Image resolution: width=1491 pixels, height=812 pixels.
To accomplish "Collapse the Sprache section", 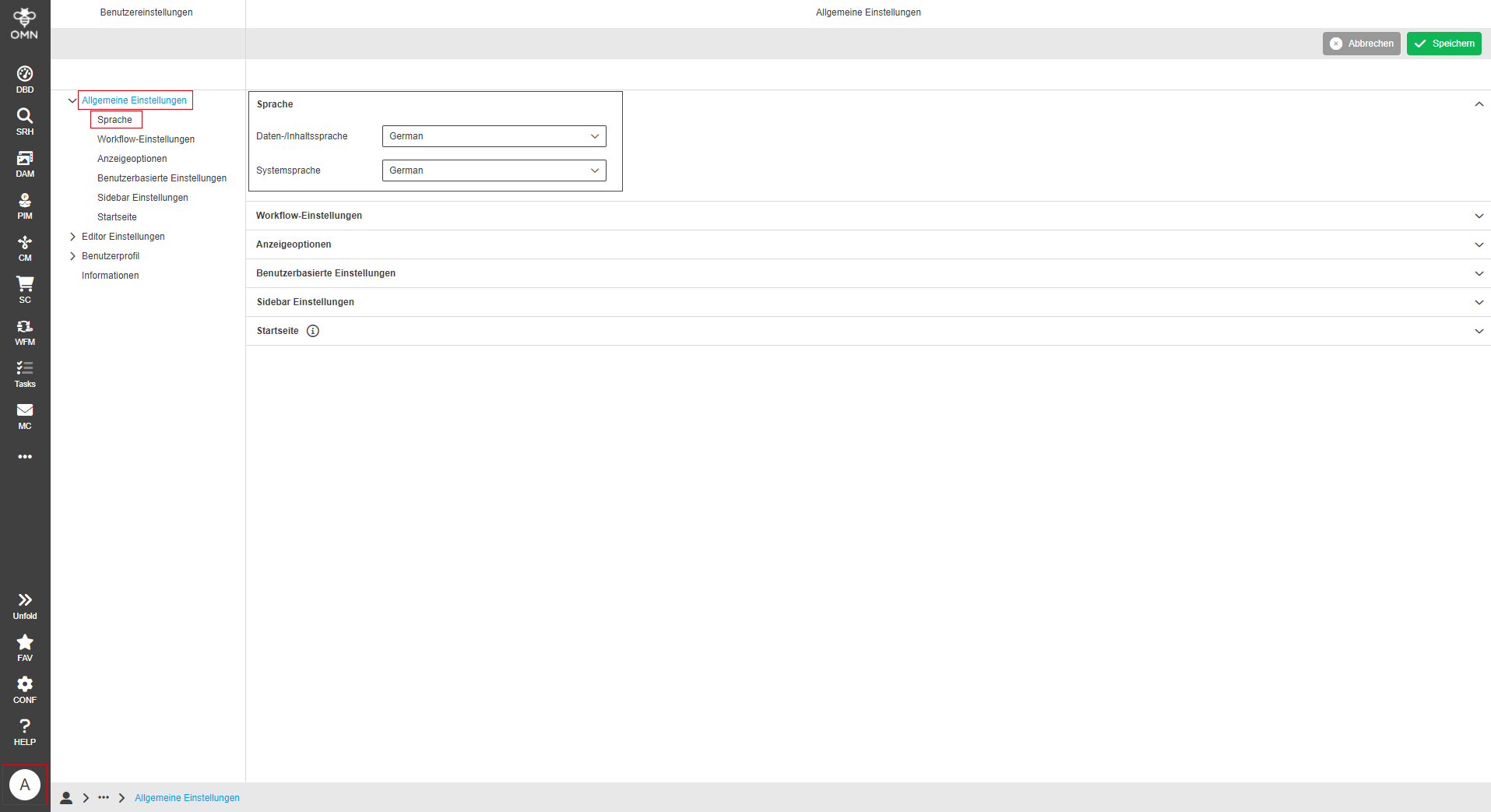I will (1479, 103).
